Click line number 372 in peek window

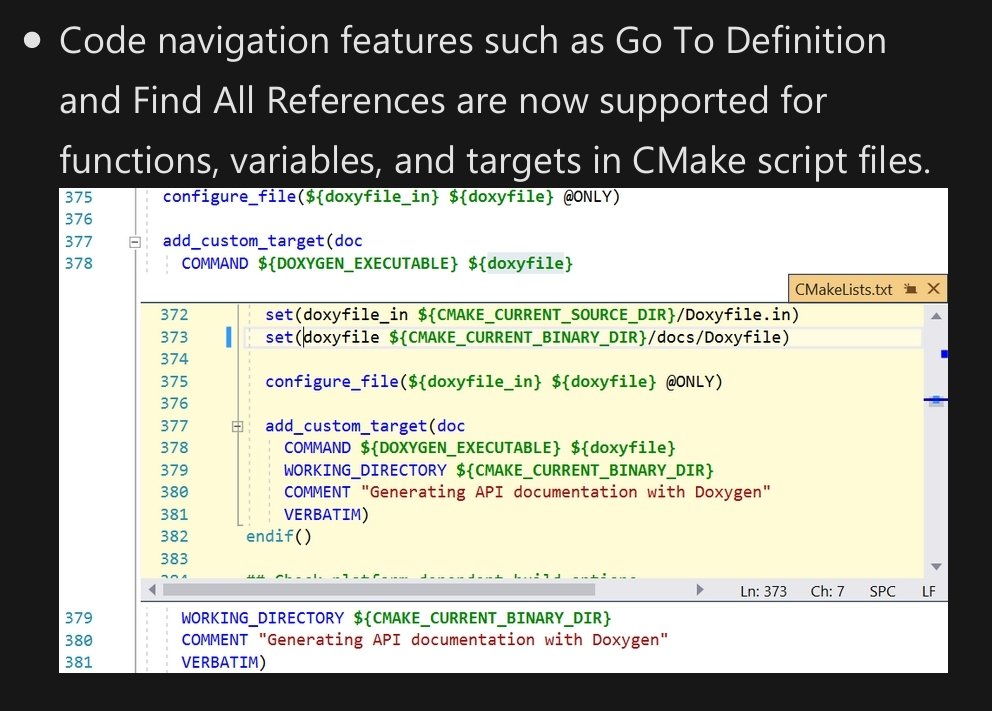pyautogui.click(x=174, y=315)
